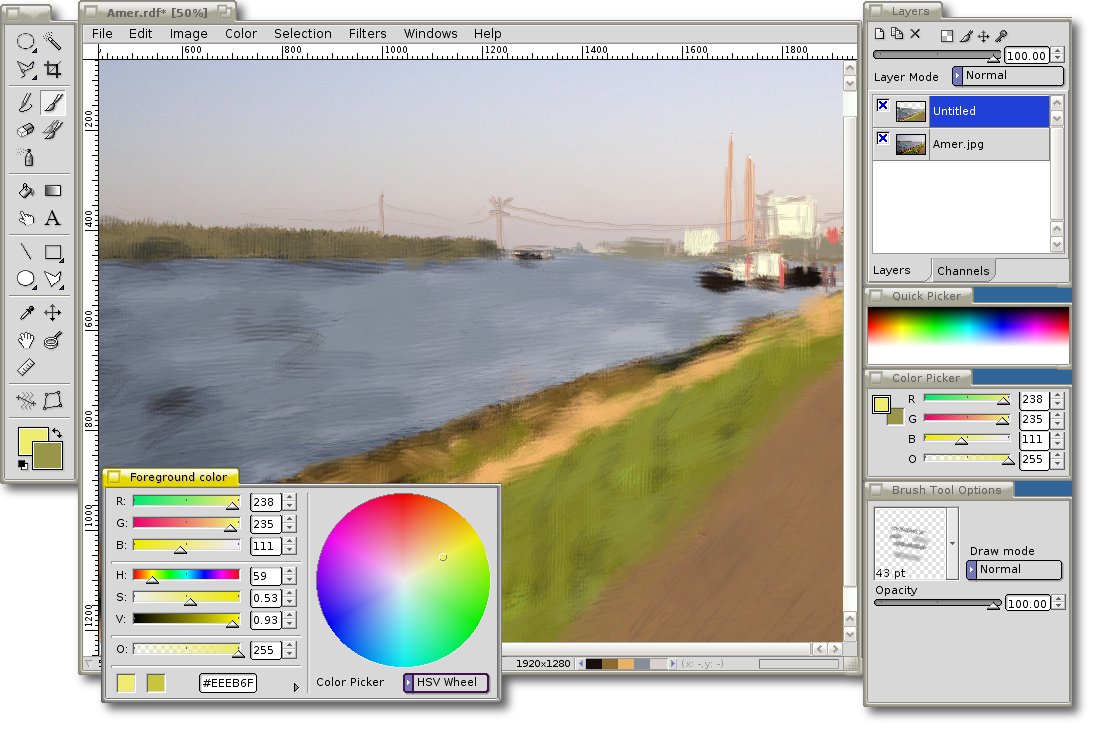
Task: Select the wind distortion tool
Action: click(x=25, y=401)
